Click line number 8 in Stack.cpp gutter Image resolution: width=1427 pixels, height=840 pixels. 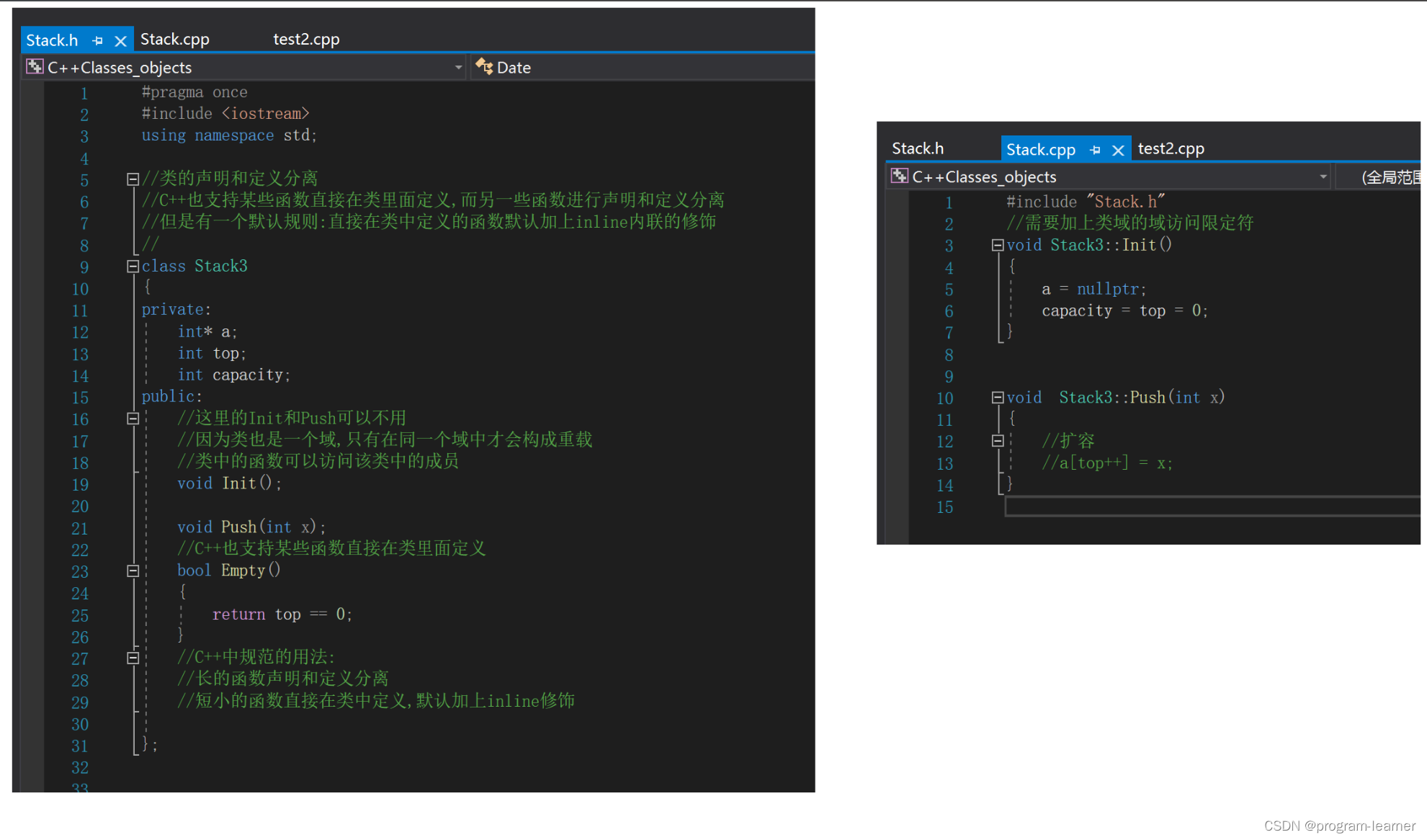click(949, 355)
